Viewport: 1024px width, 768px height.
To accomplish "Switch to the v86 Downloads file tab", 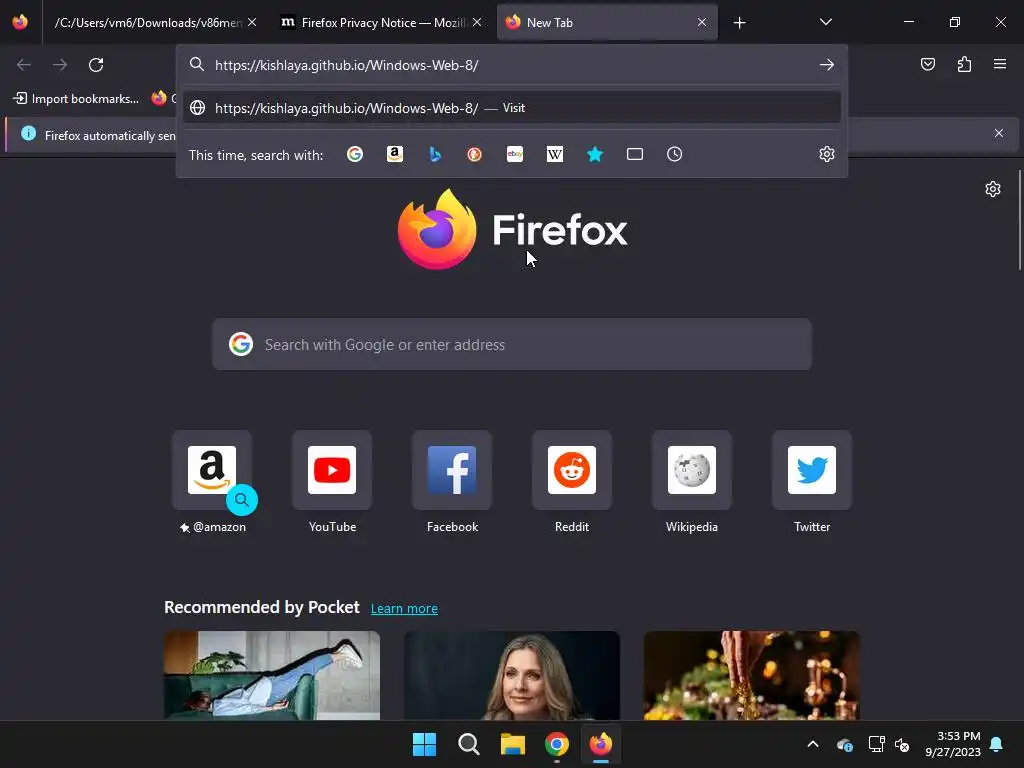I will [147, 23].
